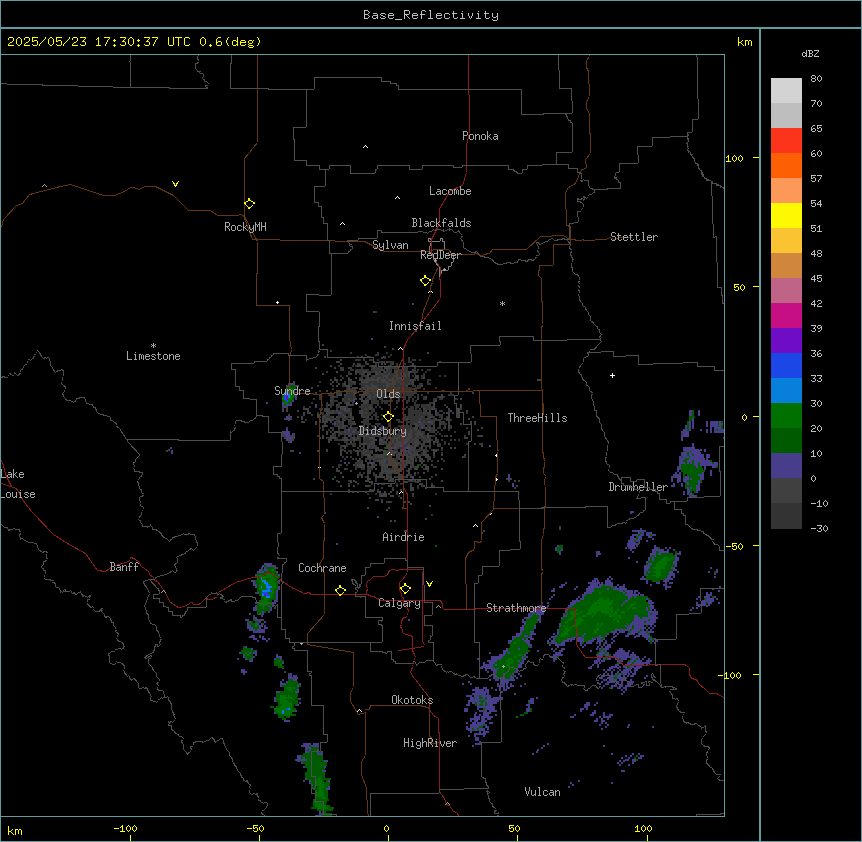Select the large green echo east of Strathmore
862x842 pixels.
tap(606, 613)
